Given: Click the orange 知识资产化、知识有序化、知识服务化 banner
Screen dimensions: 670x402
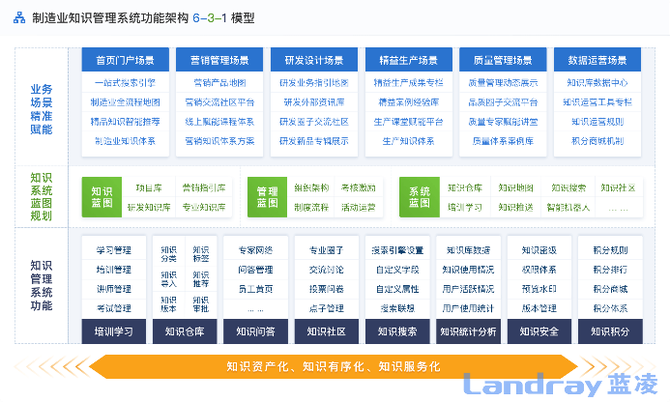Looking at the screenshot, I should [x=333, y=367].
